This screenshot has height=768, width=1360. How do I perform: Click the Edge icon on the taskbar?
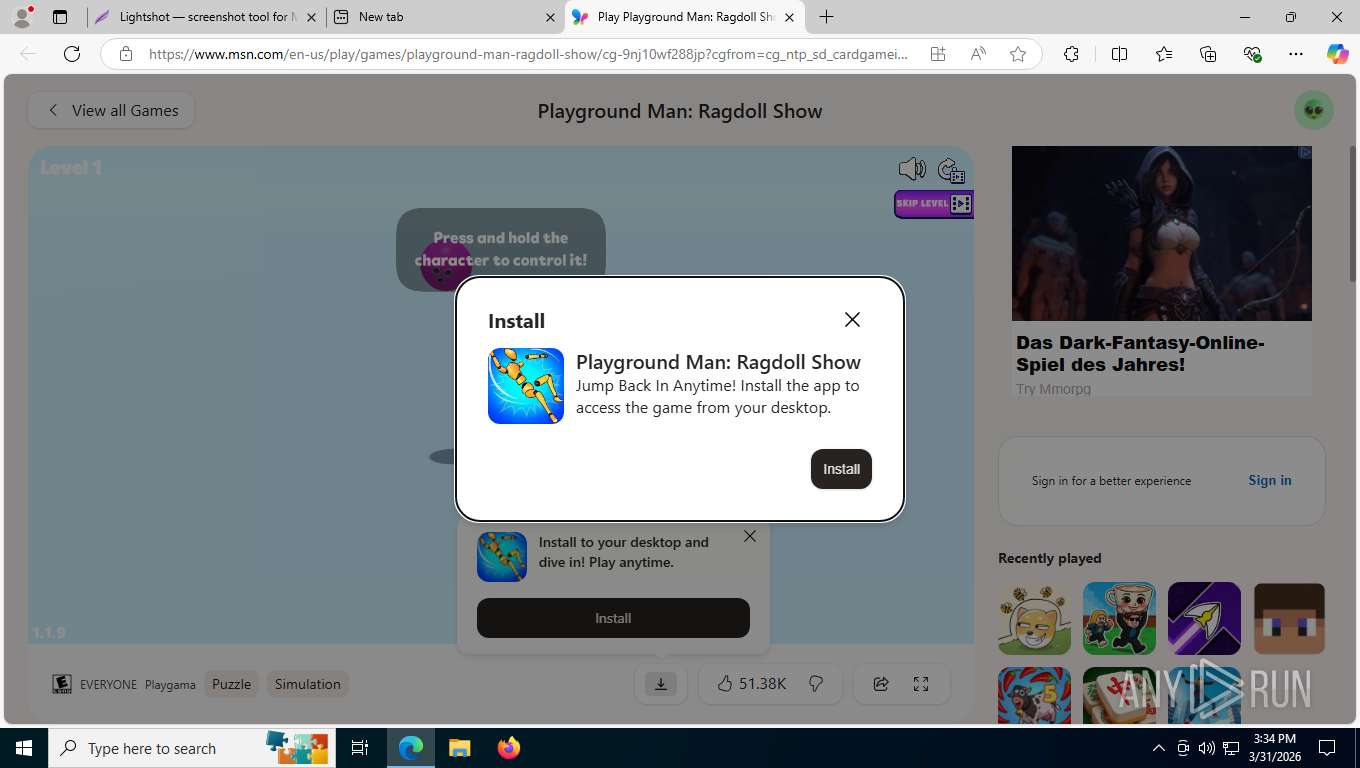click(x=410, y=748)
